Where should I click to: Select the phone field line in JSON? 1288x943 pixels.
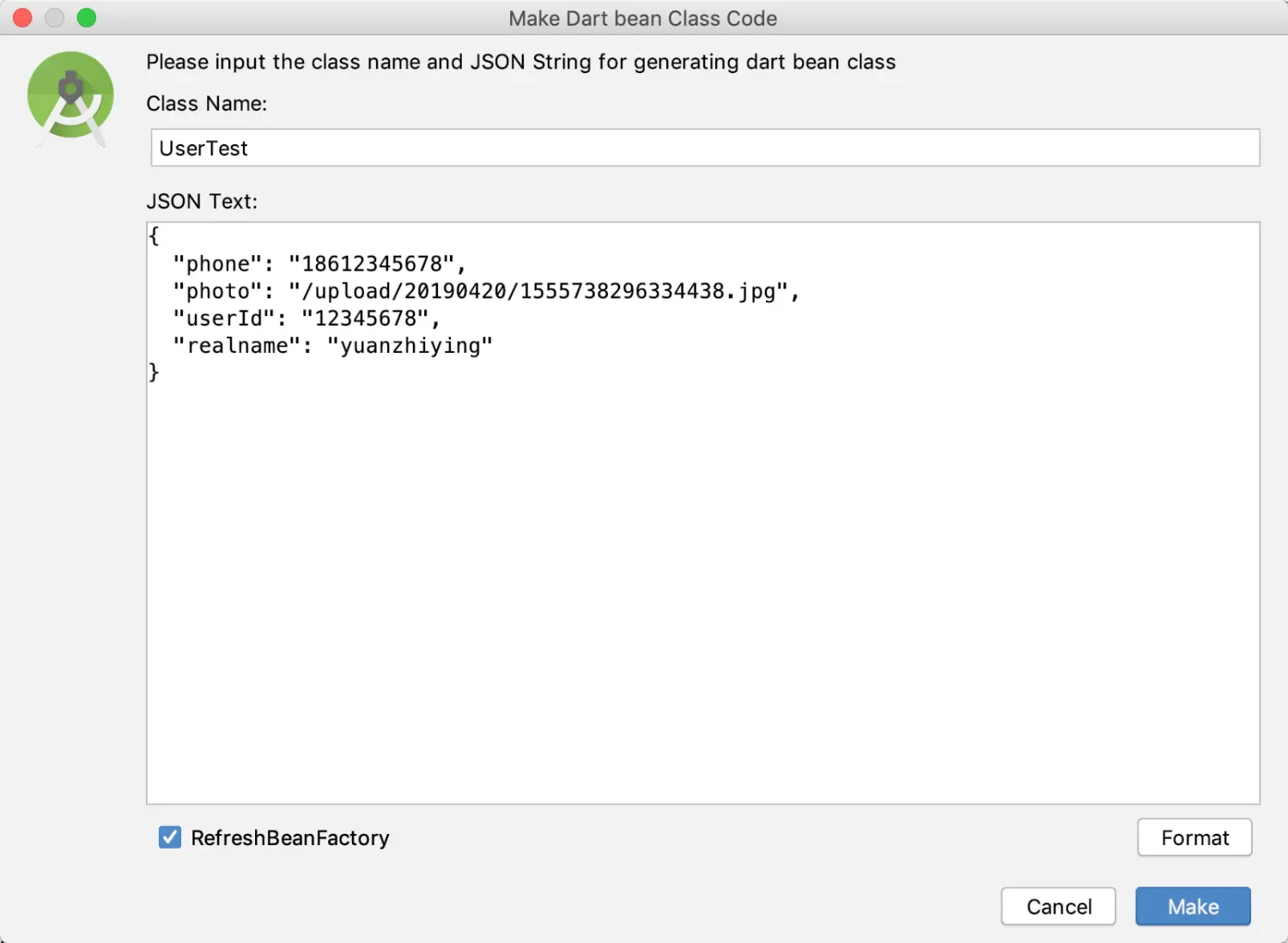pos(319,264)
